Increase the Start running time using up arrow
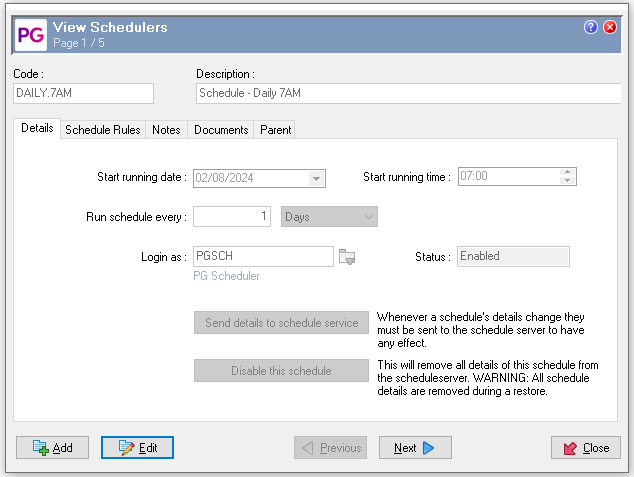Viewport: 634px width, 477px height. (x=568, y=172)
